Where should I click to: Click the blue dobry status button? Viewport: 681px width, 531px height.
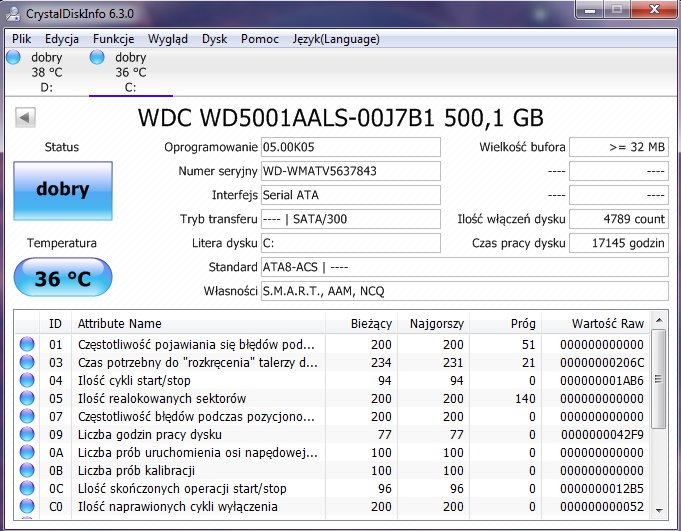pyautogui.click(x=63, y=191)
